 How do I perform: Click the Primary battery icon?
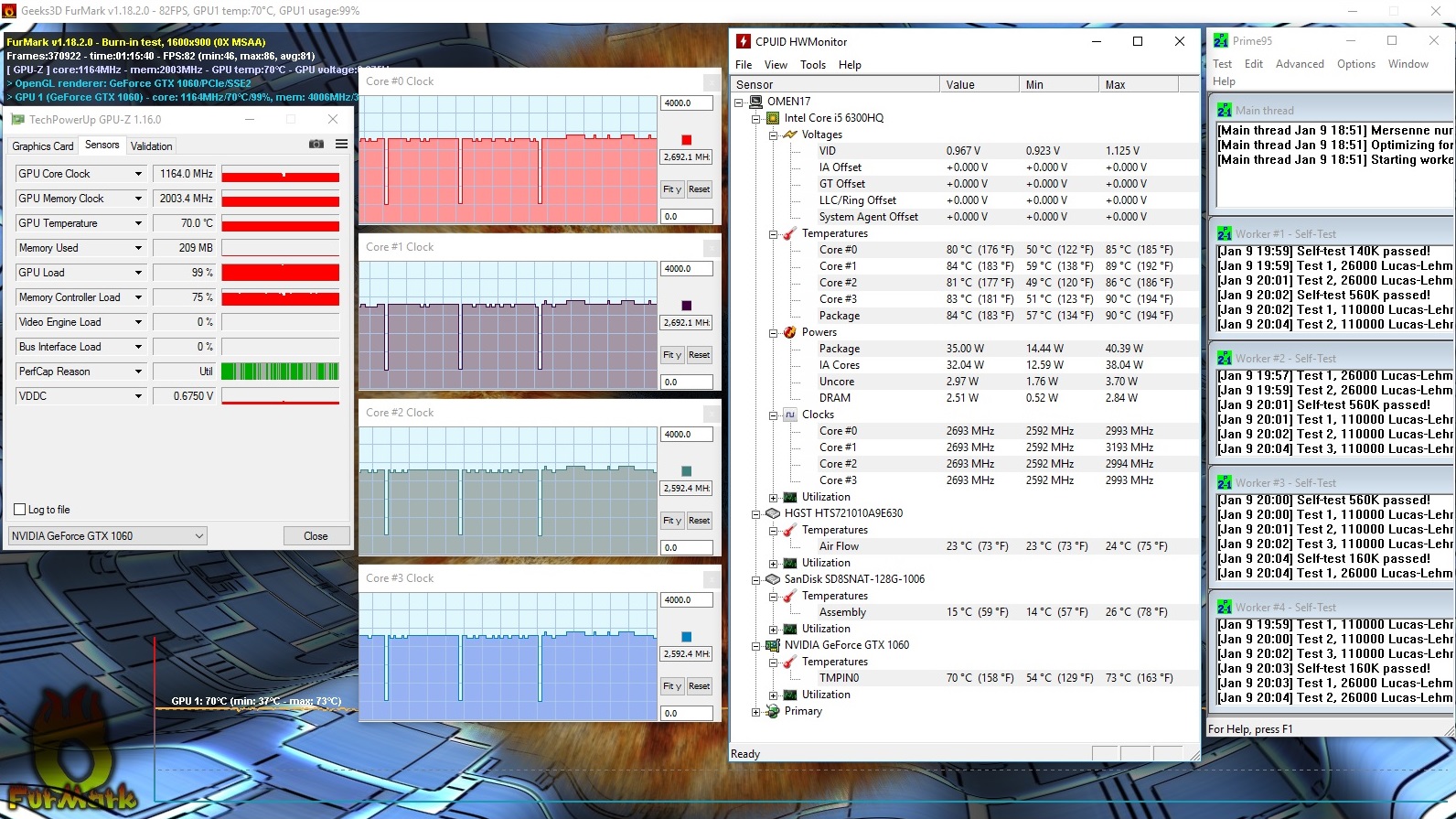point(773,711)
